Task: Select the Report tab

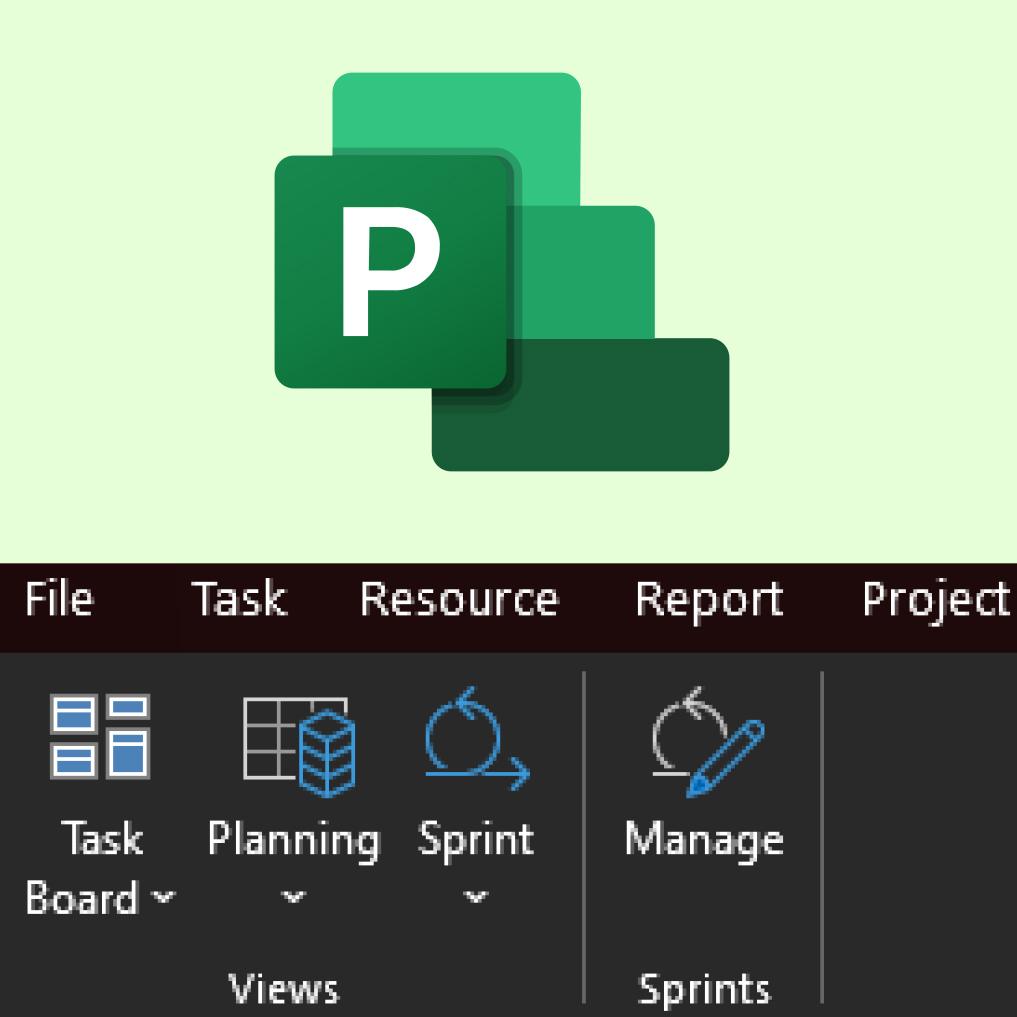Action: pyautogui.click(x=710, y=601)
